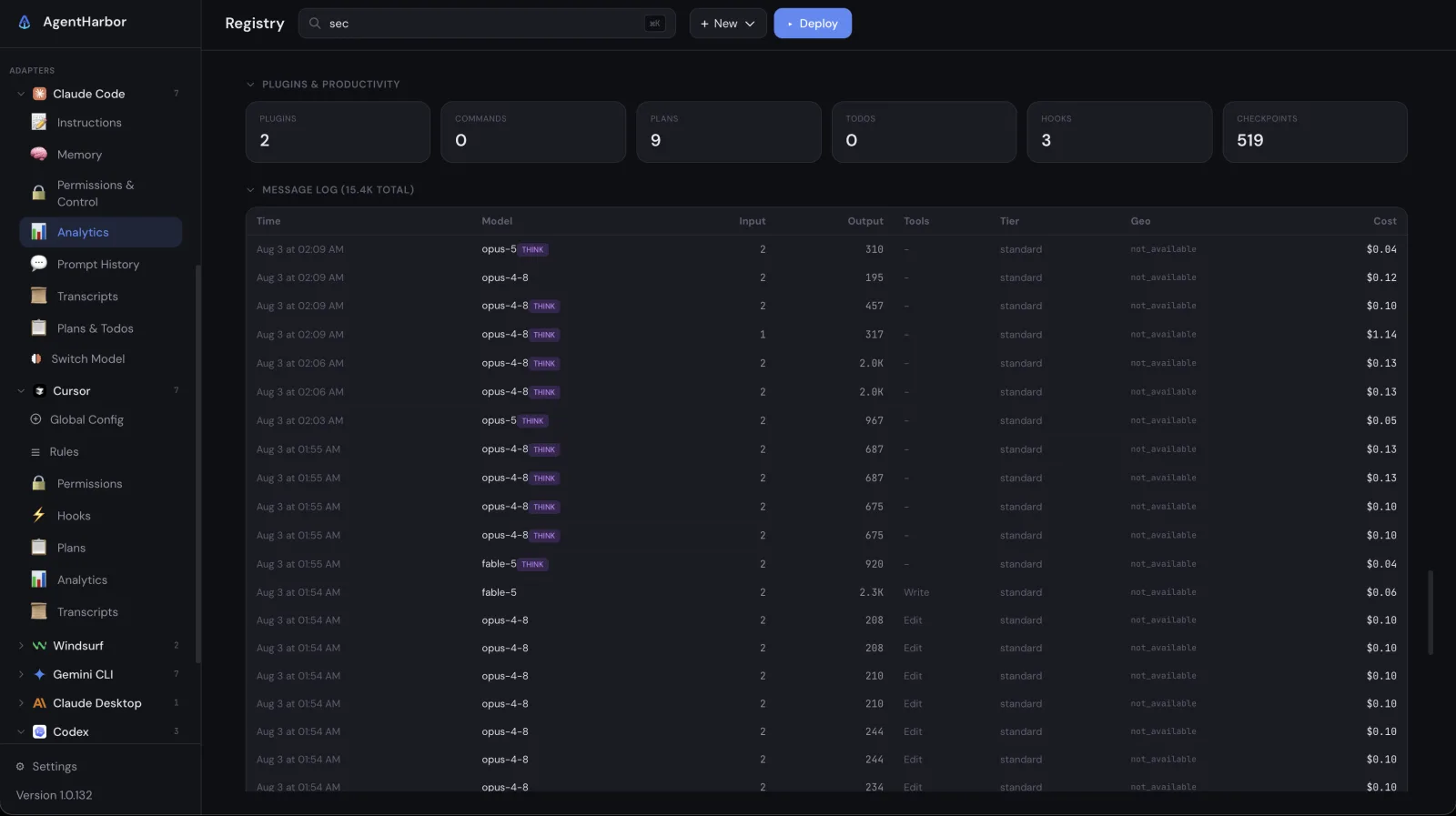Open the Checkpoints 519 card
The height and width of the screenshot is (816, 1456).
[x=1315, y=132]
